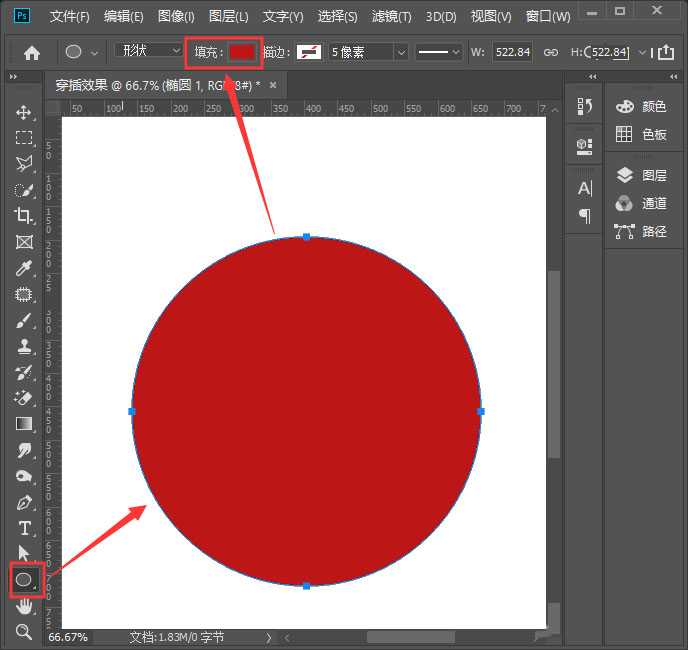Select the Zoom tool in toolbar

tap(24, 631)
